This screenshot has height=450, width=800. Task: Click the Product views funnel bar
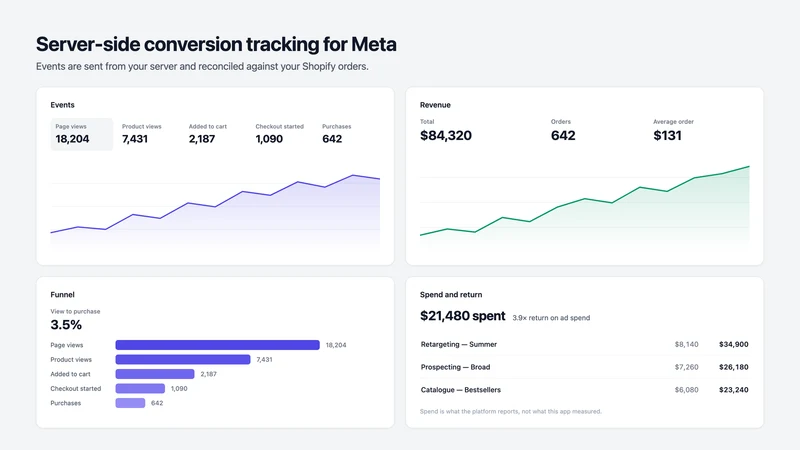(183, 359)
